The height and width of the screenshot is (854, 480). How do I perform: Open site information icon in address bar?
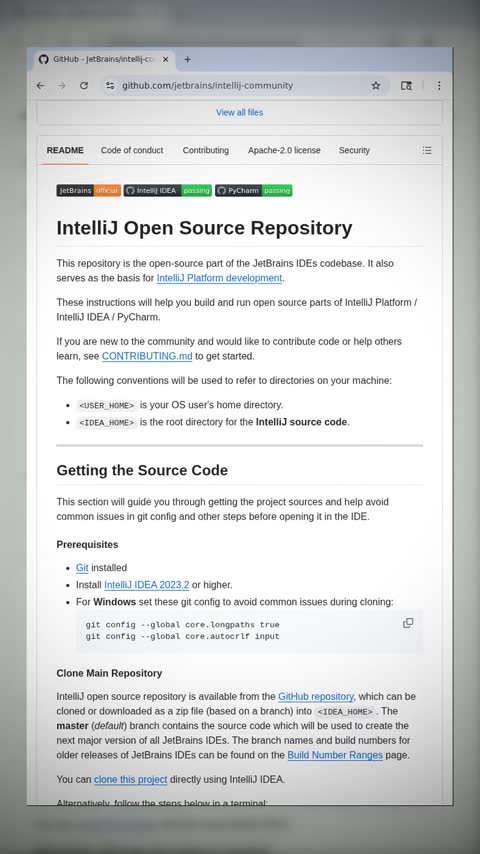point(110,86)
